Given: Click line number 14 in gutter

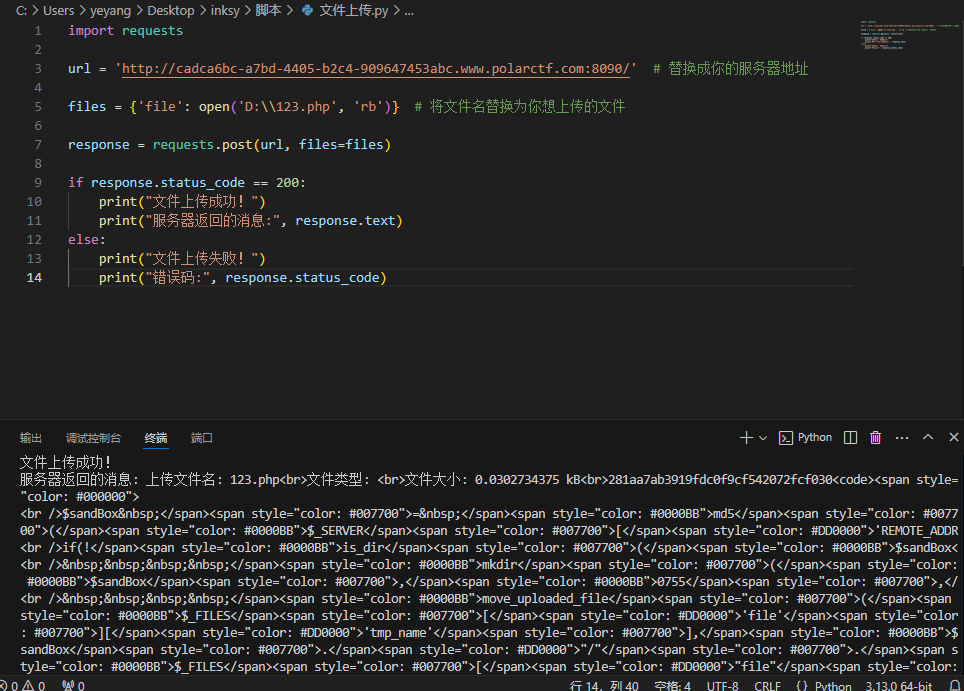Looking at the screenshot, I should coord(34,277).
